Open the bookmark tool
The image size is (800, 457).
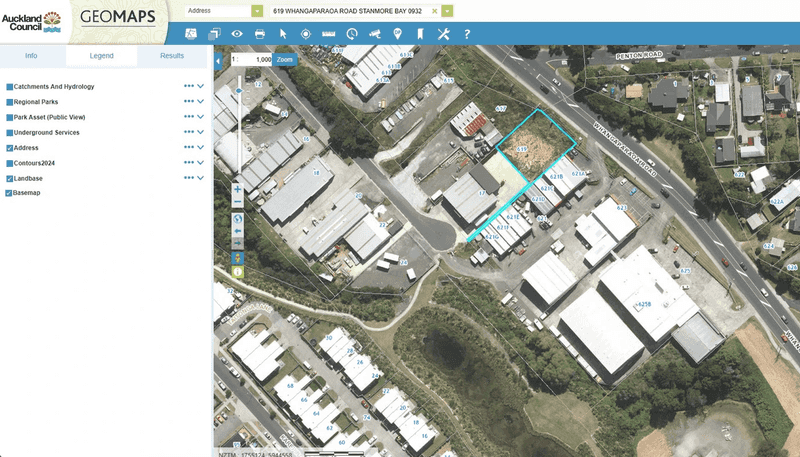pos(420,34)
